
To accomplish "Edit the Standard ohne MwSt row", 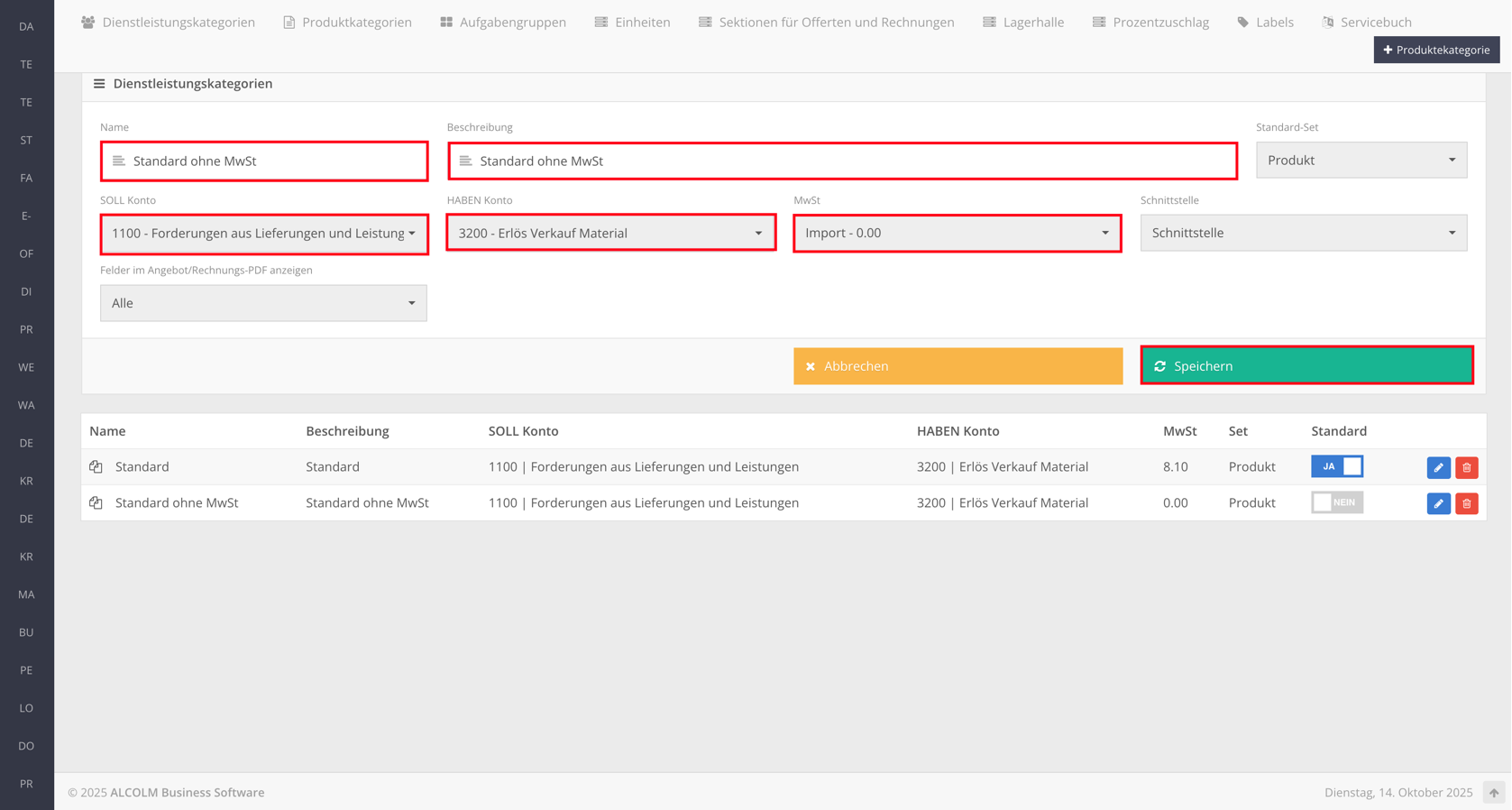I will [1438, 503].
